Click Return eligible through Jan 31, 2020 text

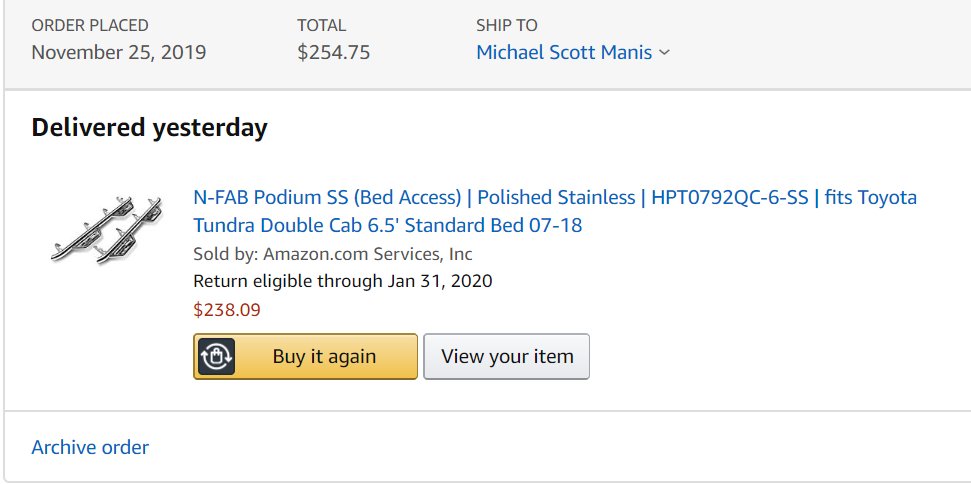point(342,281)
